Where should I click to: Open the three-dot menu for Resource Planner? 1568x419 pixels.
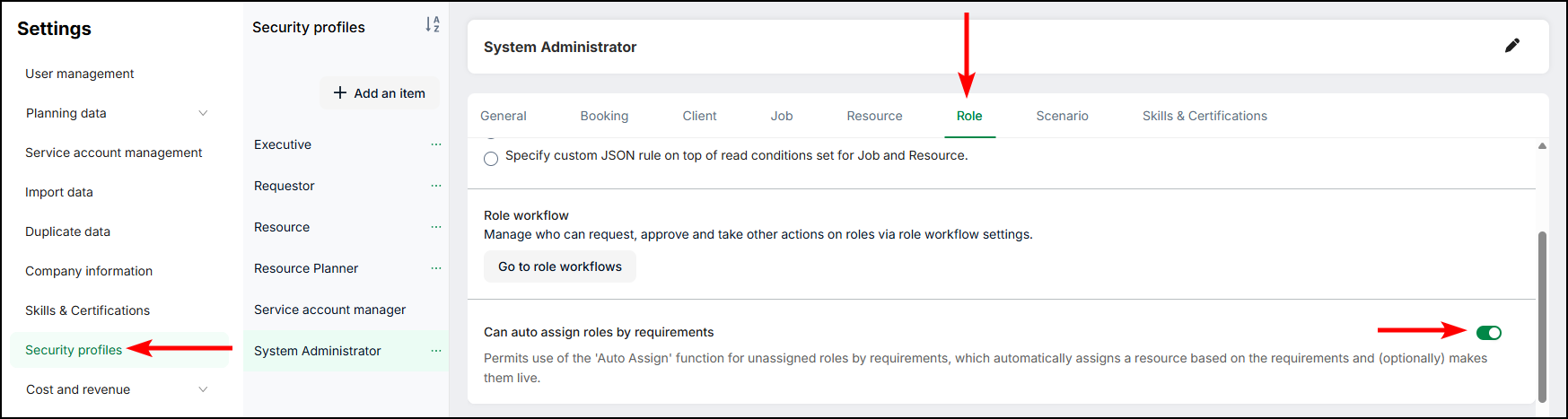pyautogui.click(x=436, y=268)
